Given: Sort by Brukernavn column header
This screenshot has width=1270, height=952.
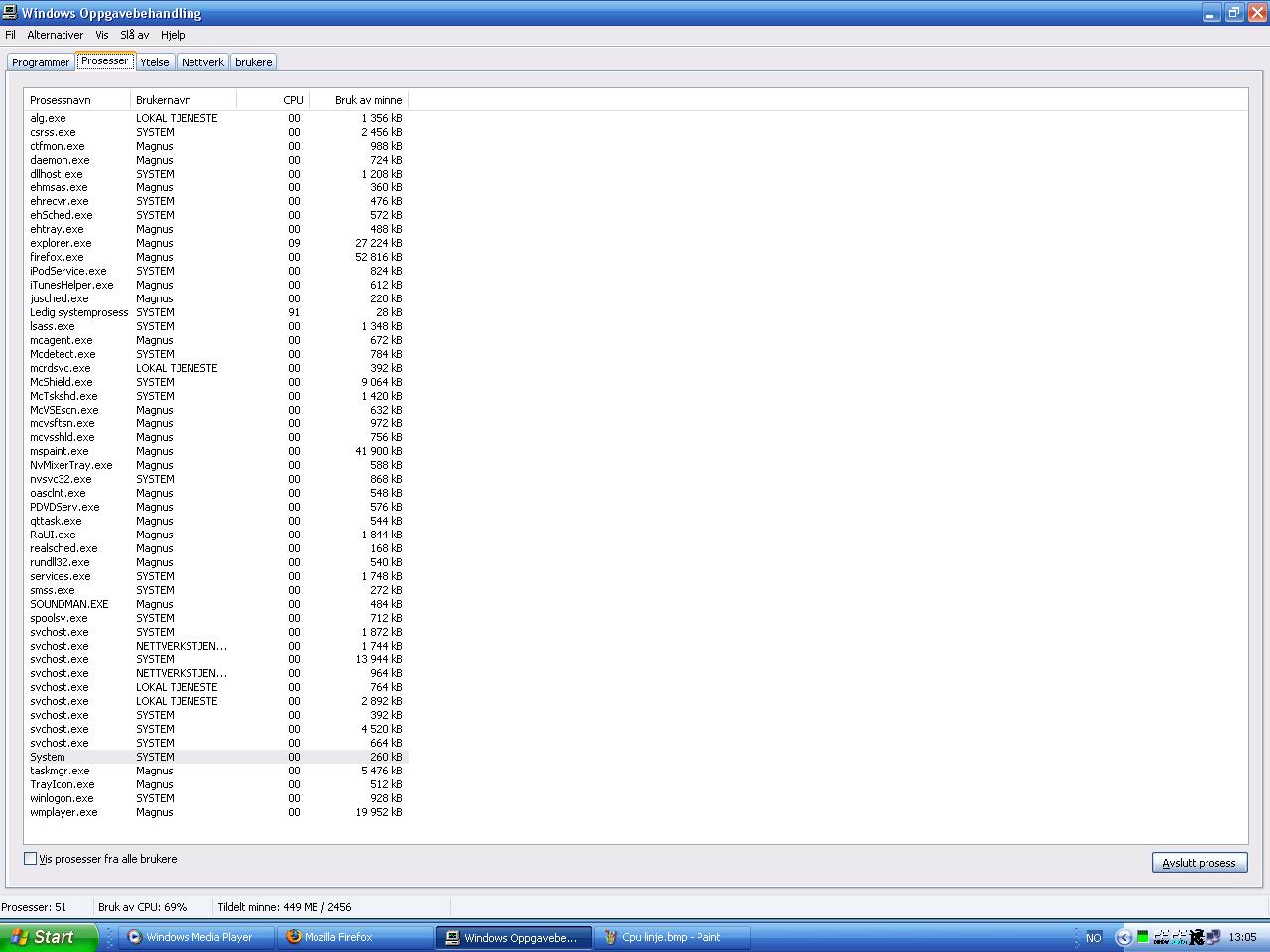Looking at the screenshot, I should click(183, 100).
